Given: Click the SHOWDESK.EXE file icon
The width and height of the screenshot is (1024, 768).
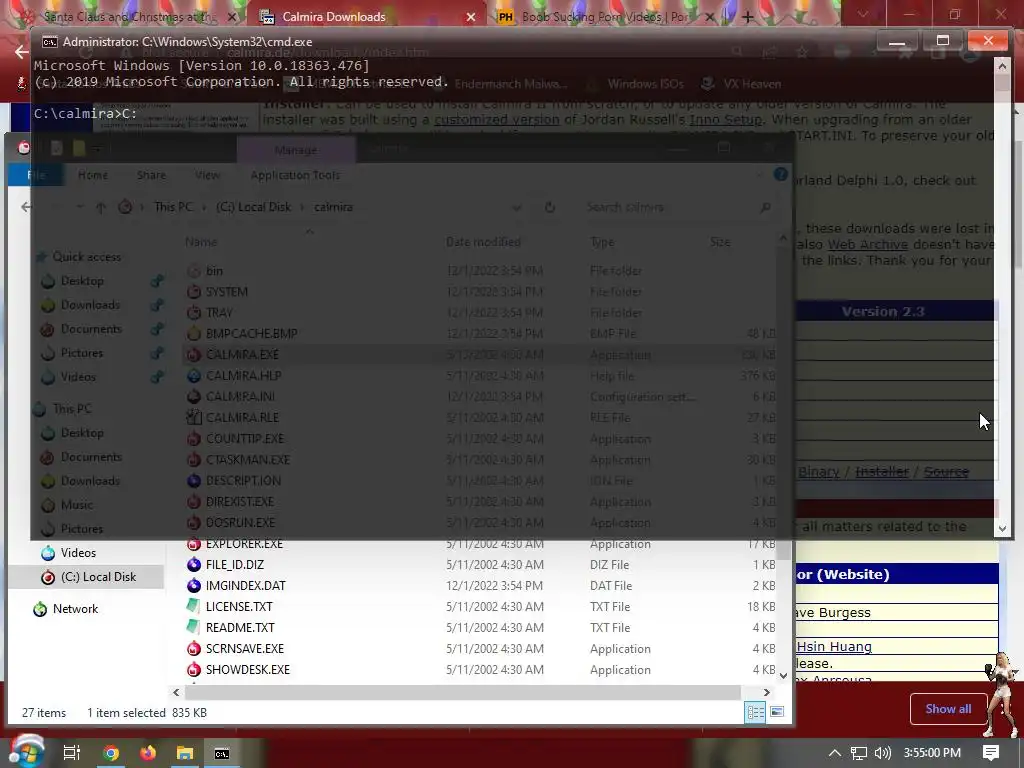Looking at the screenshot, I should 193,669.
